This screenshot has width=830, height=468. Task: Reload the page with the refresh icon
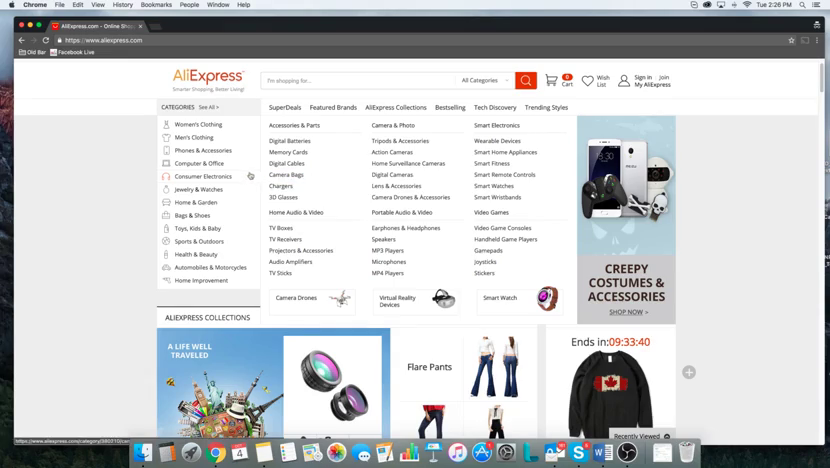pos(46,40)
